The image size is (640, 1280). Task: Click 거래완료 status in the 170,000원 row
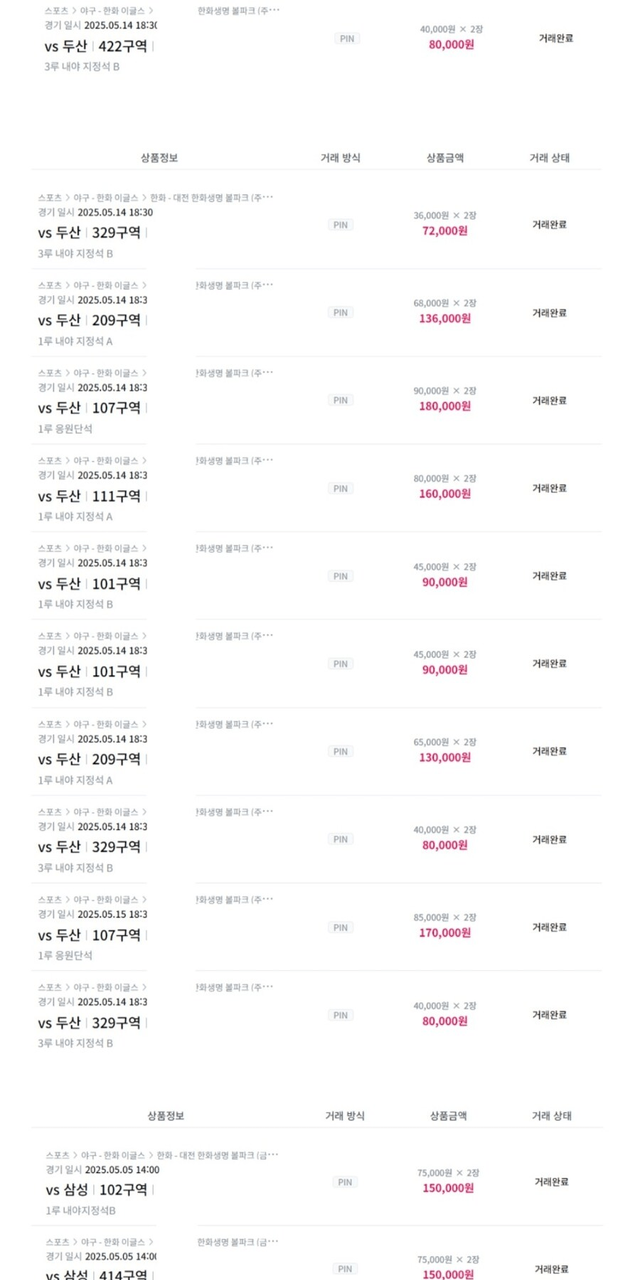(549, 927)
